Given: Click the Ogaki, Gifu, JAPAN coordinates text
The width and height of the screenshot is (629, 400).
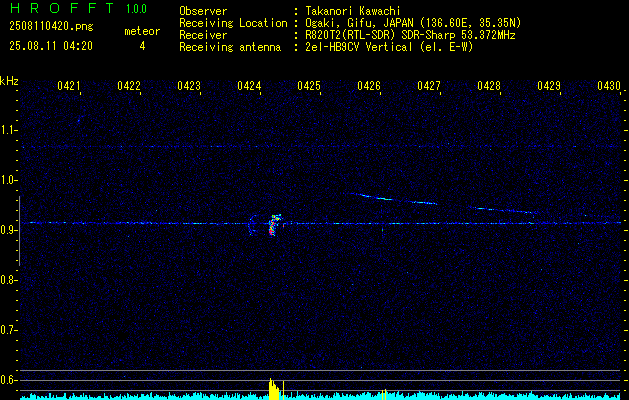Looking at the screenshot, I should coord(413,23).
